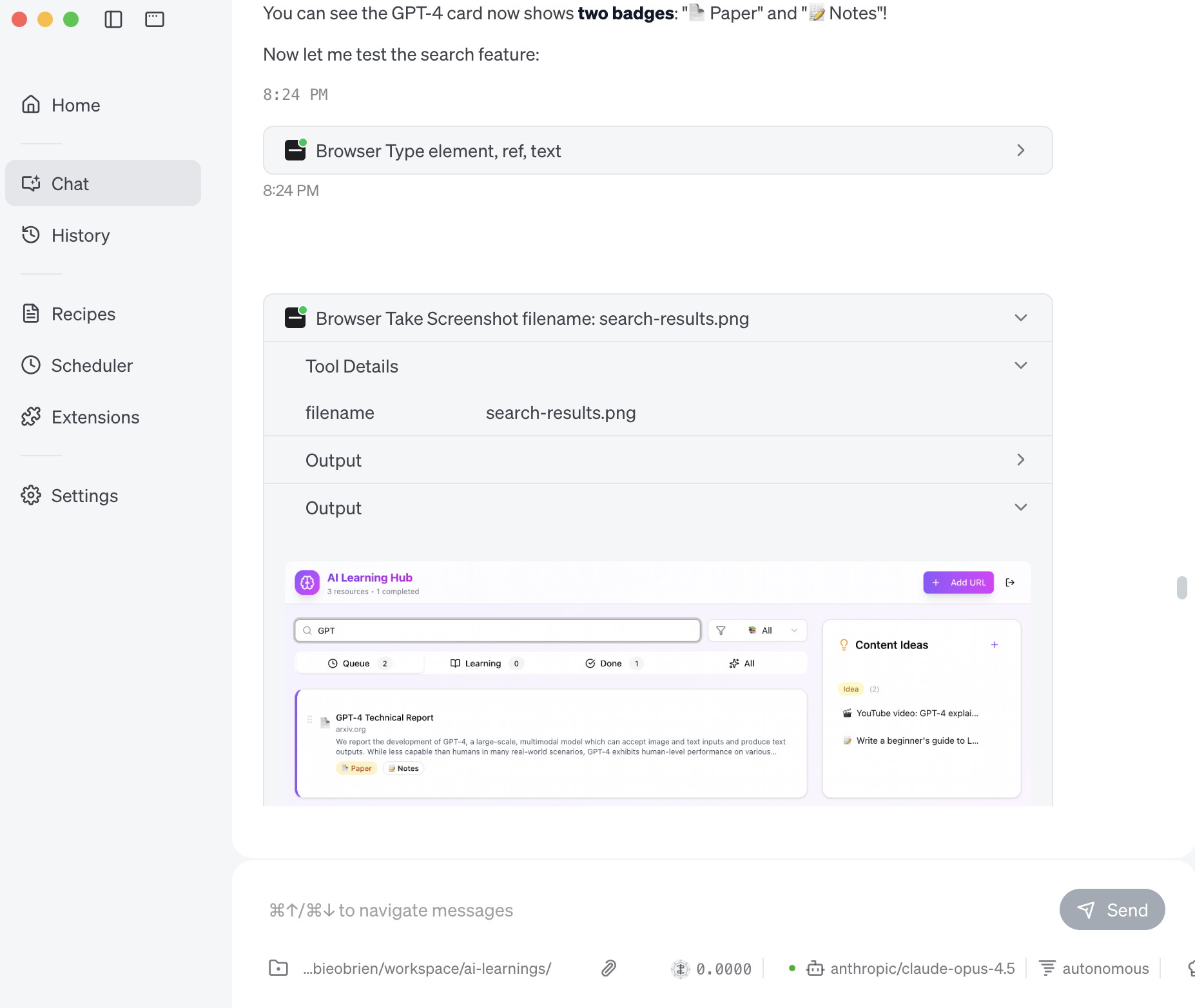1195x1008 pixels.
Task: Open Settings from sidebar
Action: tap(103, 496)
